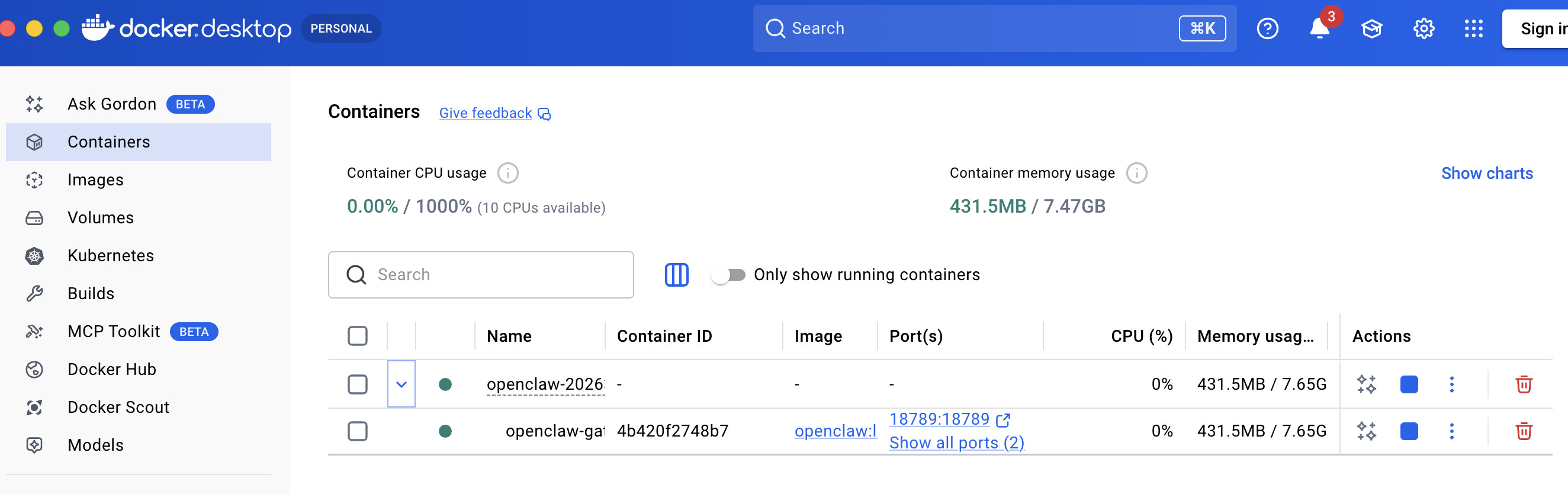The image size is (1568, 494).
Task: Open Settings gear icon in header
Action: click(x=1423, y=28)
